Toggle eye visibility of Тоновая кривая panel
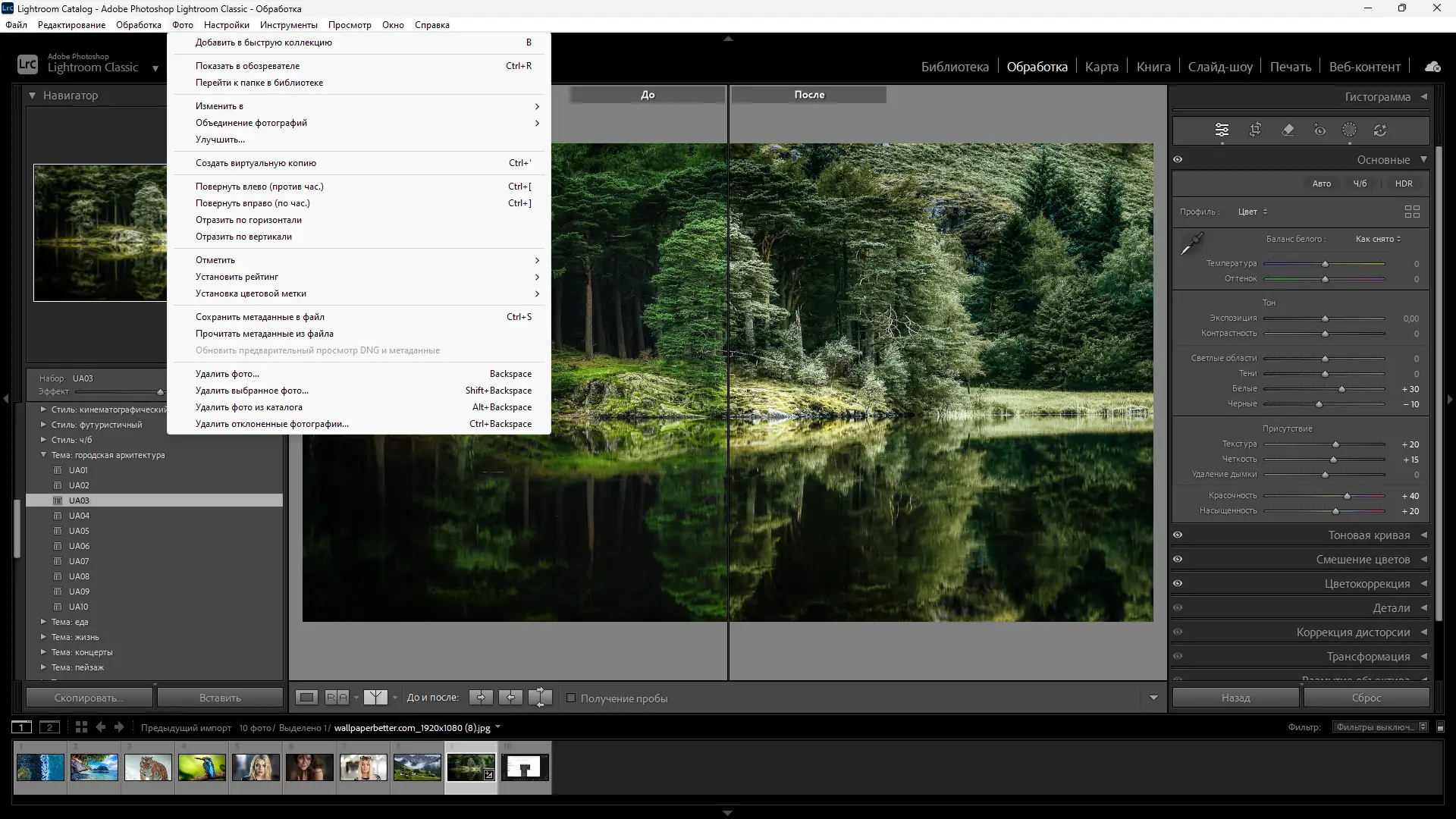Image resolution: width=1456 pixels, height=819 pixels. [x=1178, y=535]
